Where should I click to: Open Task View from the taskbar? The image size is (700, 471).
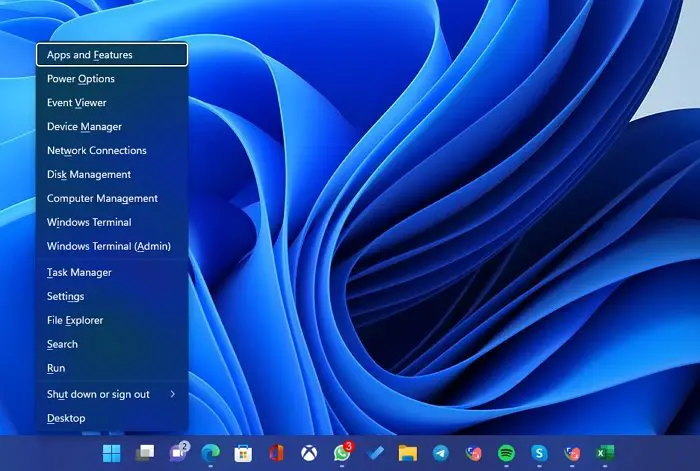click(x=145, y=453)
